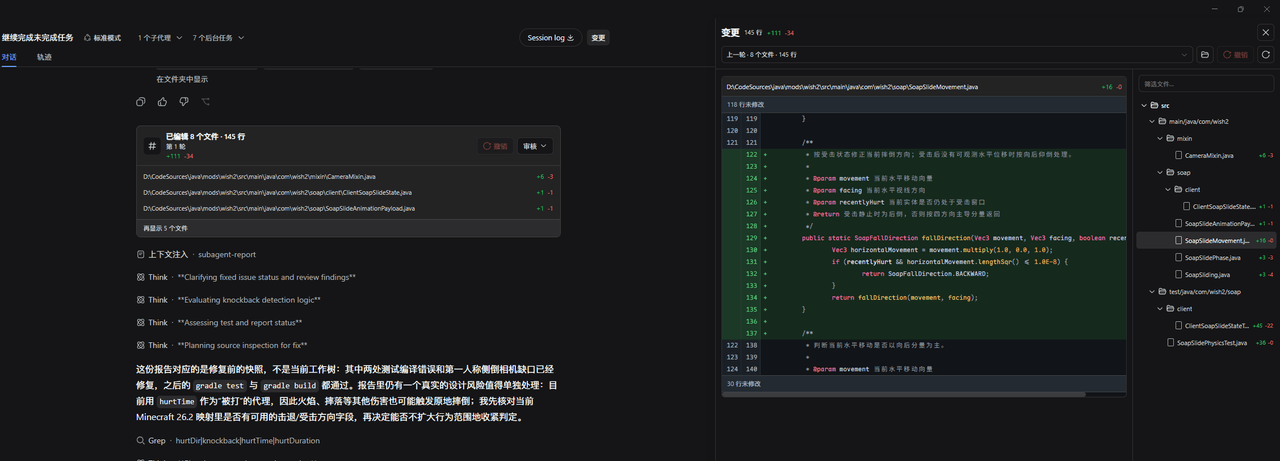The image size is (1280, 461).
Task: Copy the response with the copy icon
Action: tap(140, 101)
